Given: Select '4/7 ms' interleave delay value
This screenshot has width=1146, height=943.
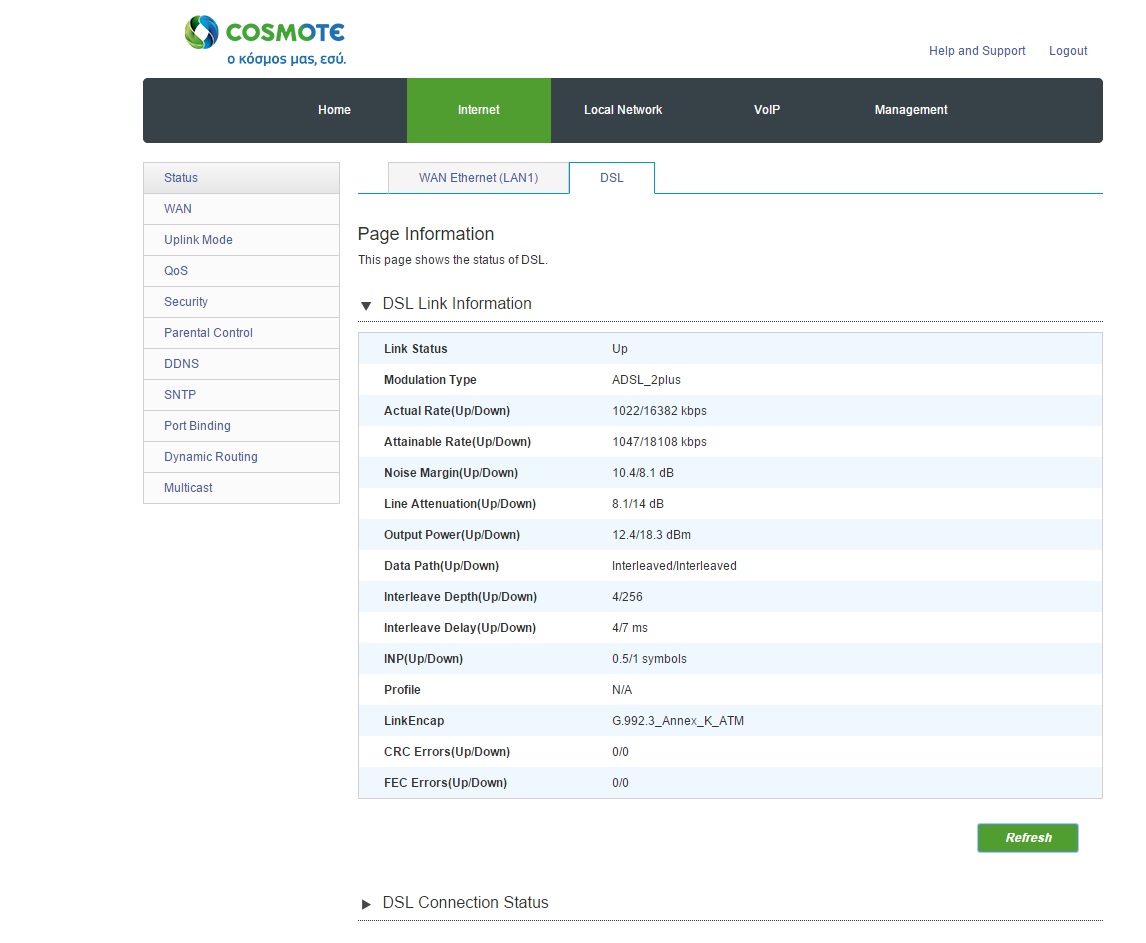Looking at the screenshot, I should point(629,628).
